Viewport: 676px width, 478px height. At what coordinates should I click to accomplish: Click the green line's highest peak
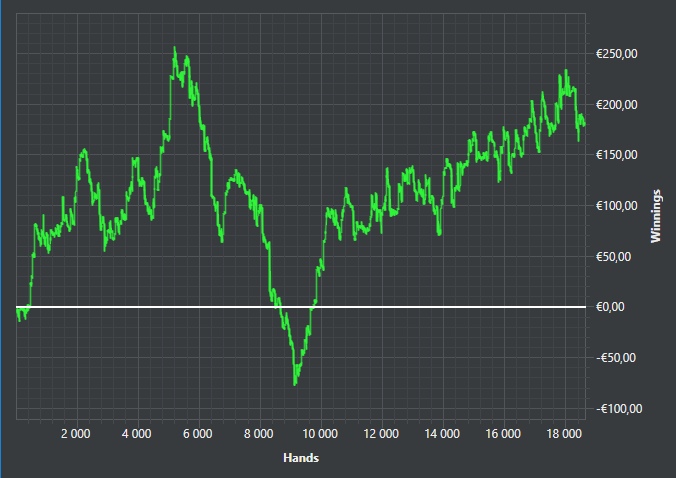175,47
